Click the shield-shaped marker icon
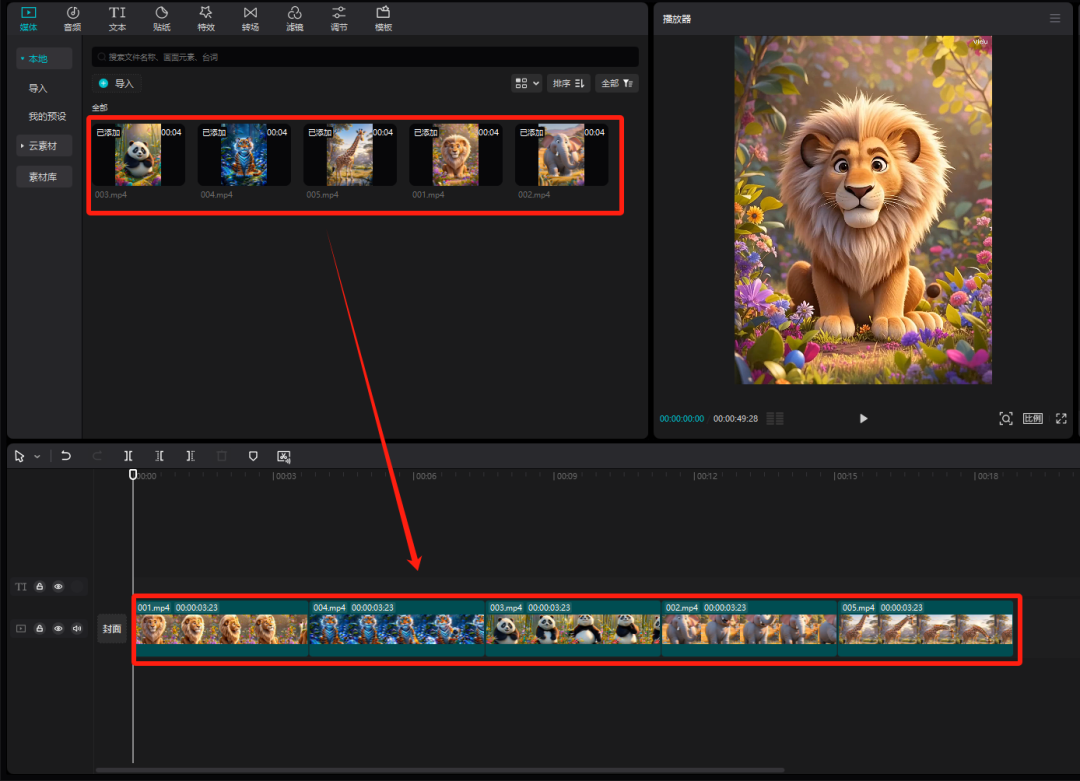 [x=253, y=456]
